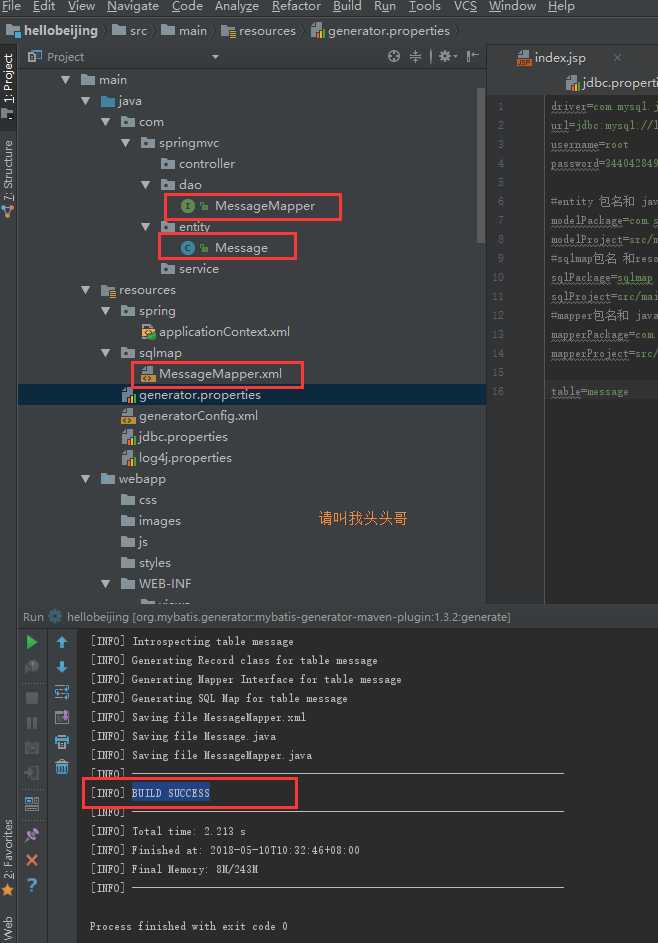Collapse the dao package
Viewport: 658px width, 943px height.
[x=146, y=185]
